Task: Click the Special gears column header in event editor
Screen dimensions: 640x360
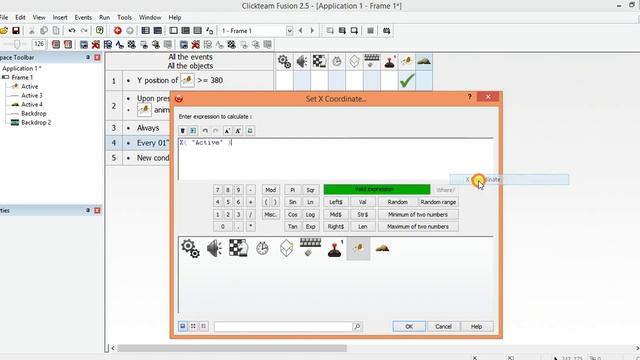Action: click(284, 62)
